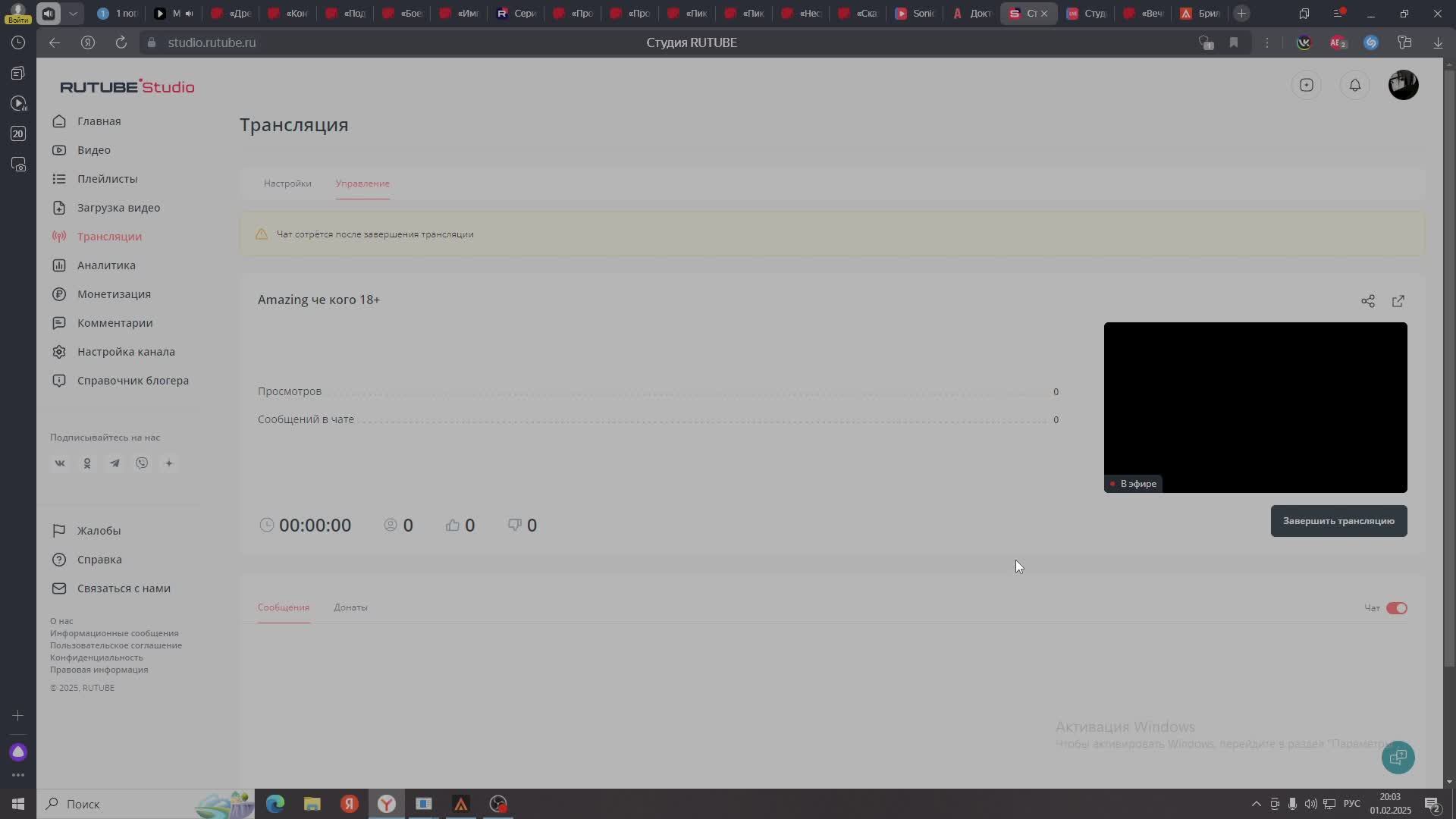This screenshot has height=819, width=1456.
Task: Open the Аналитика sidebar item
Action: [x=106, y=265]
